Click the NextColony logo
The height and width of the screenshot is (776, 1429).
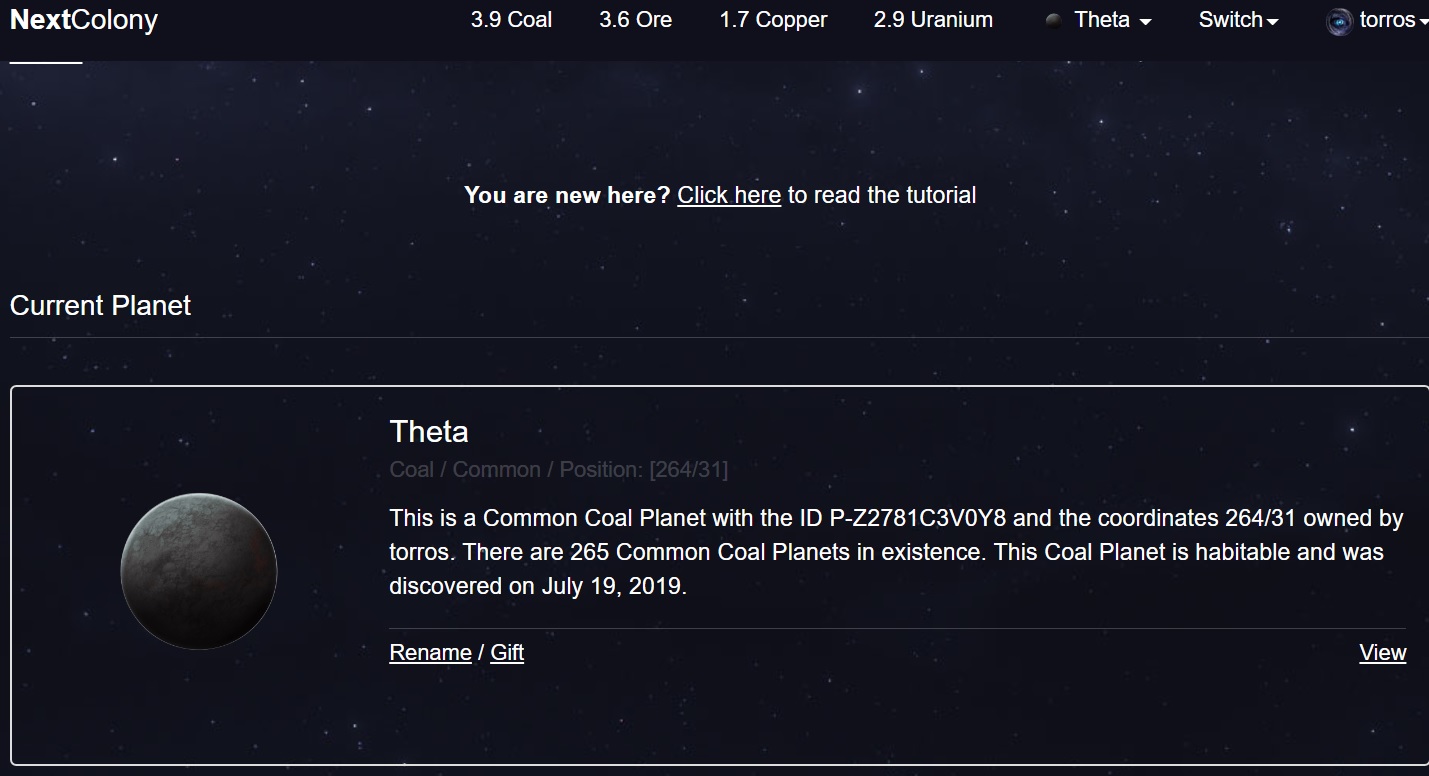pos(83,20)
